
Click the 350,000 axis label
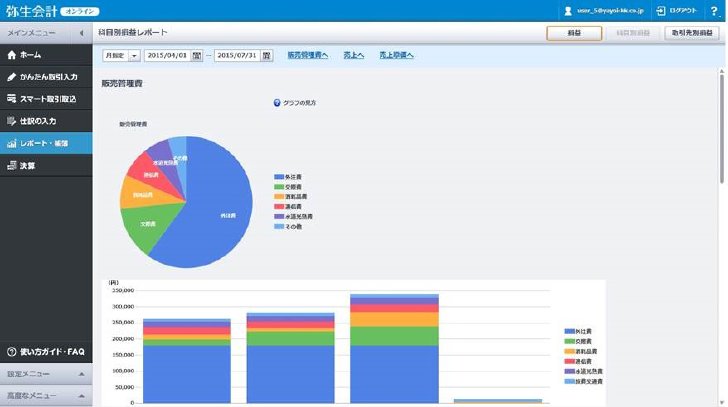click(x=123, y=291)
